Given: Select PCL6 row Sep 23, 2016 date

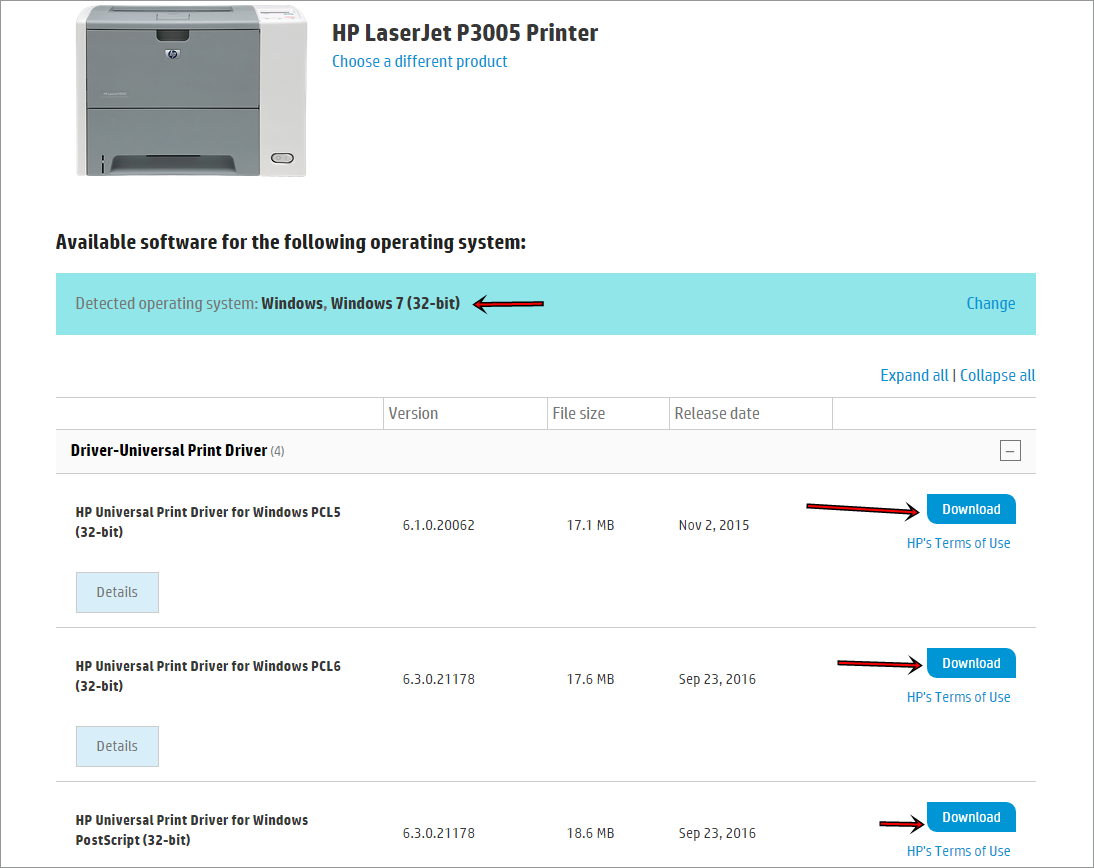Looking at the screenshot, I should pyautogui.click(x=717, y=680).
